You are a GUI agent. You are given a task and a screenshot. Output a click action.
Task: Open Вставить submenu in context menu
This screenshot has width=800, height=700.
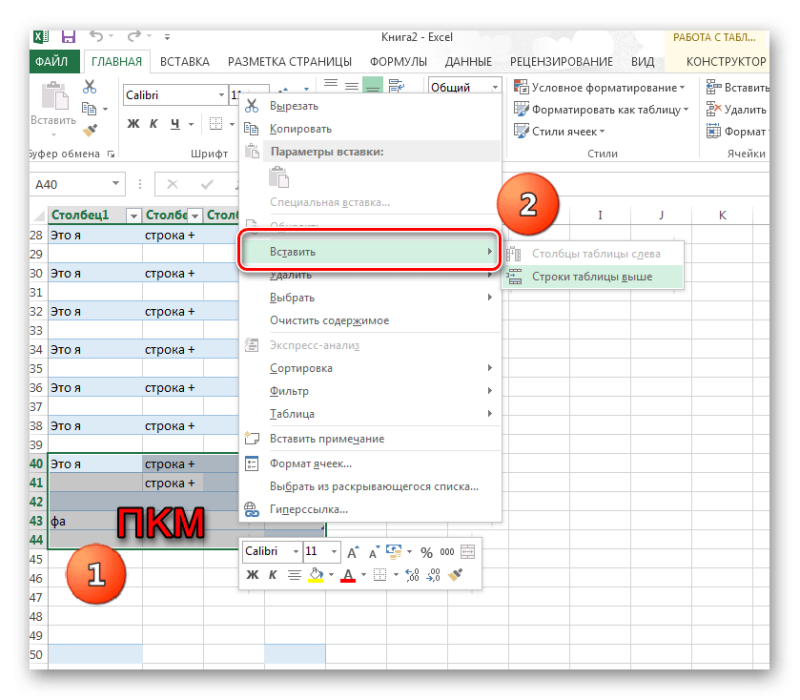[371, 252]
